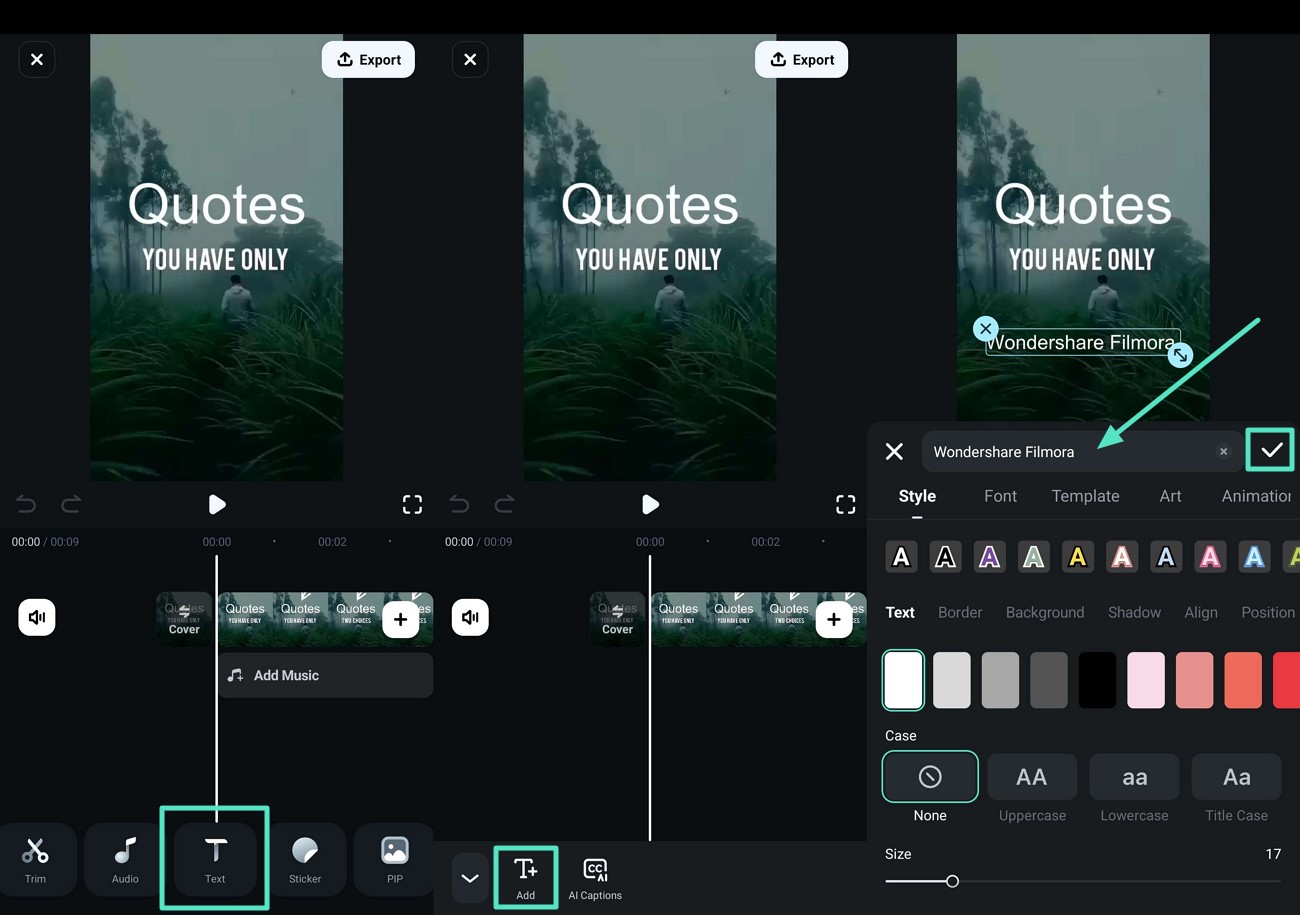Choose the light blue A black-outline preset
The image size is (1300, 915).
click(x=1166, y=557)
